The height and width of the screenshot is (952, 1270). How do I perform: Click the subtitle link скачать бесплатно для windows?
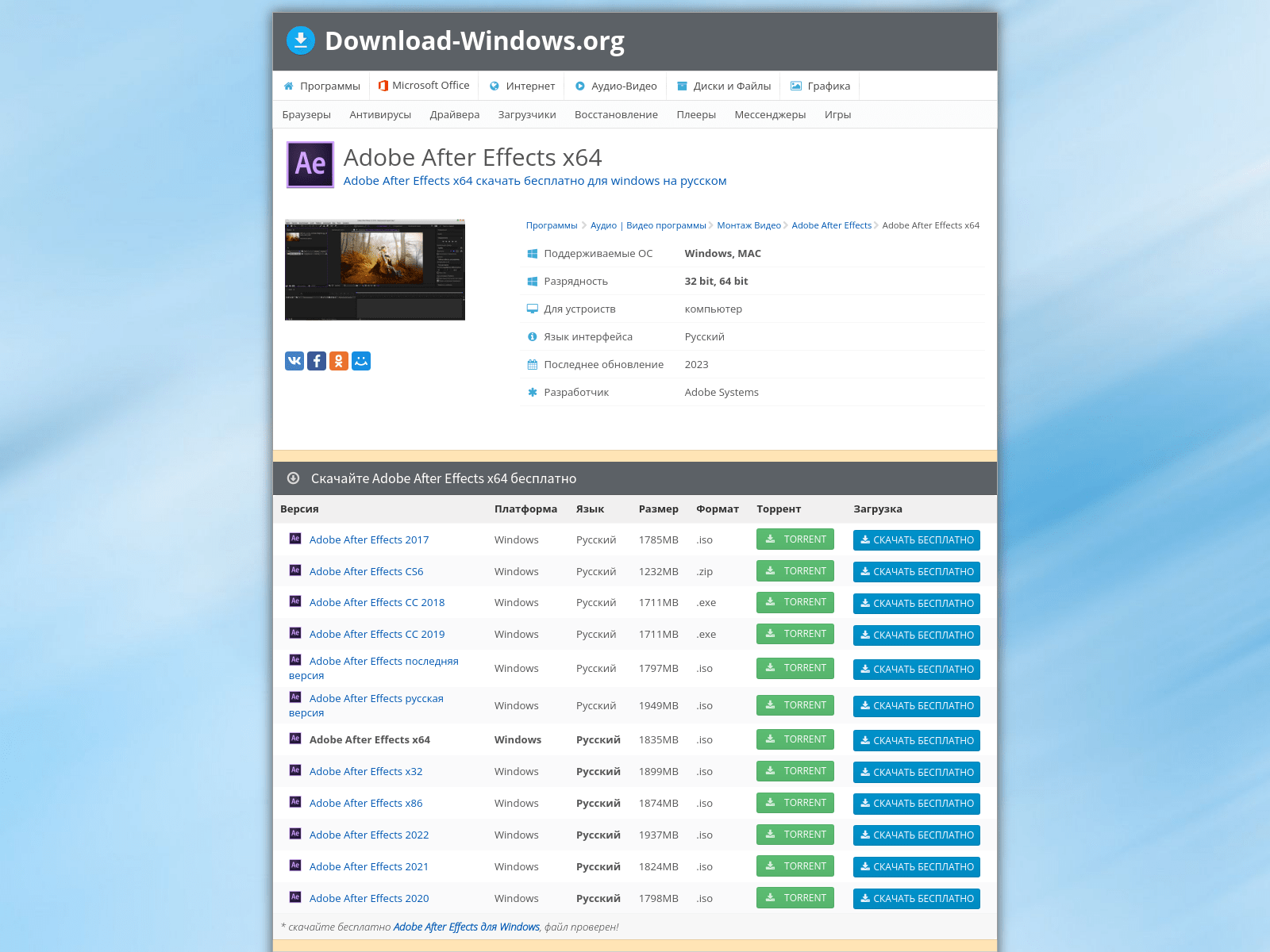pyautogui.click(x=535, y=181)
